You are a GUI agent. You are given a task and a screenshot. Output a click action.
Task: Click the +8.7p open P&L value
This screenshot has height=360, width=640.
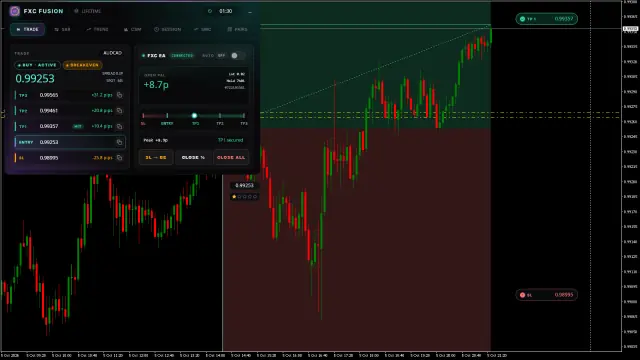pyautogui.click(x=156, y=84)
